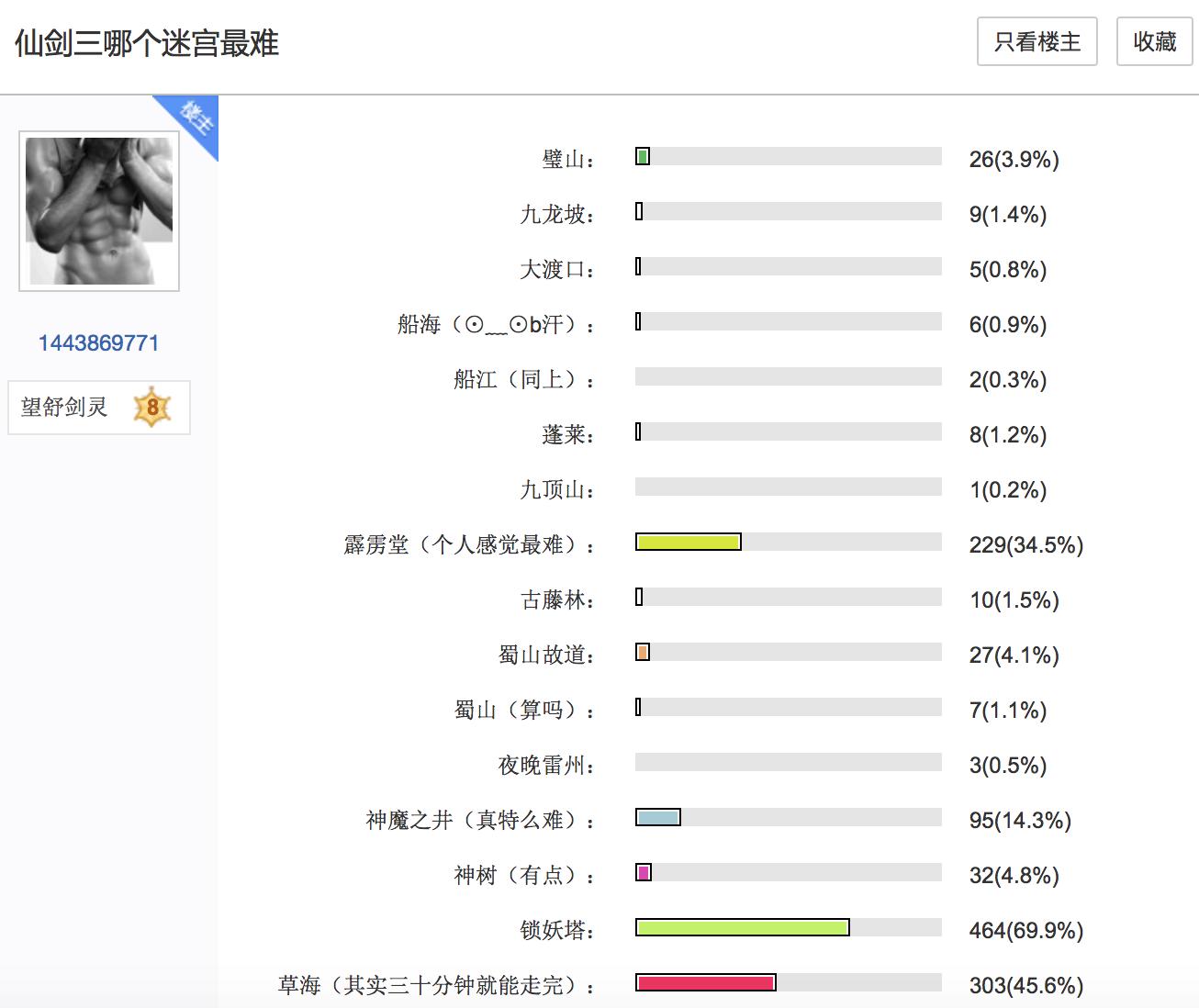Click the level 8 star badge icon
The width and height of the screenshot is (1199, 1008).
point(152,408)
